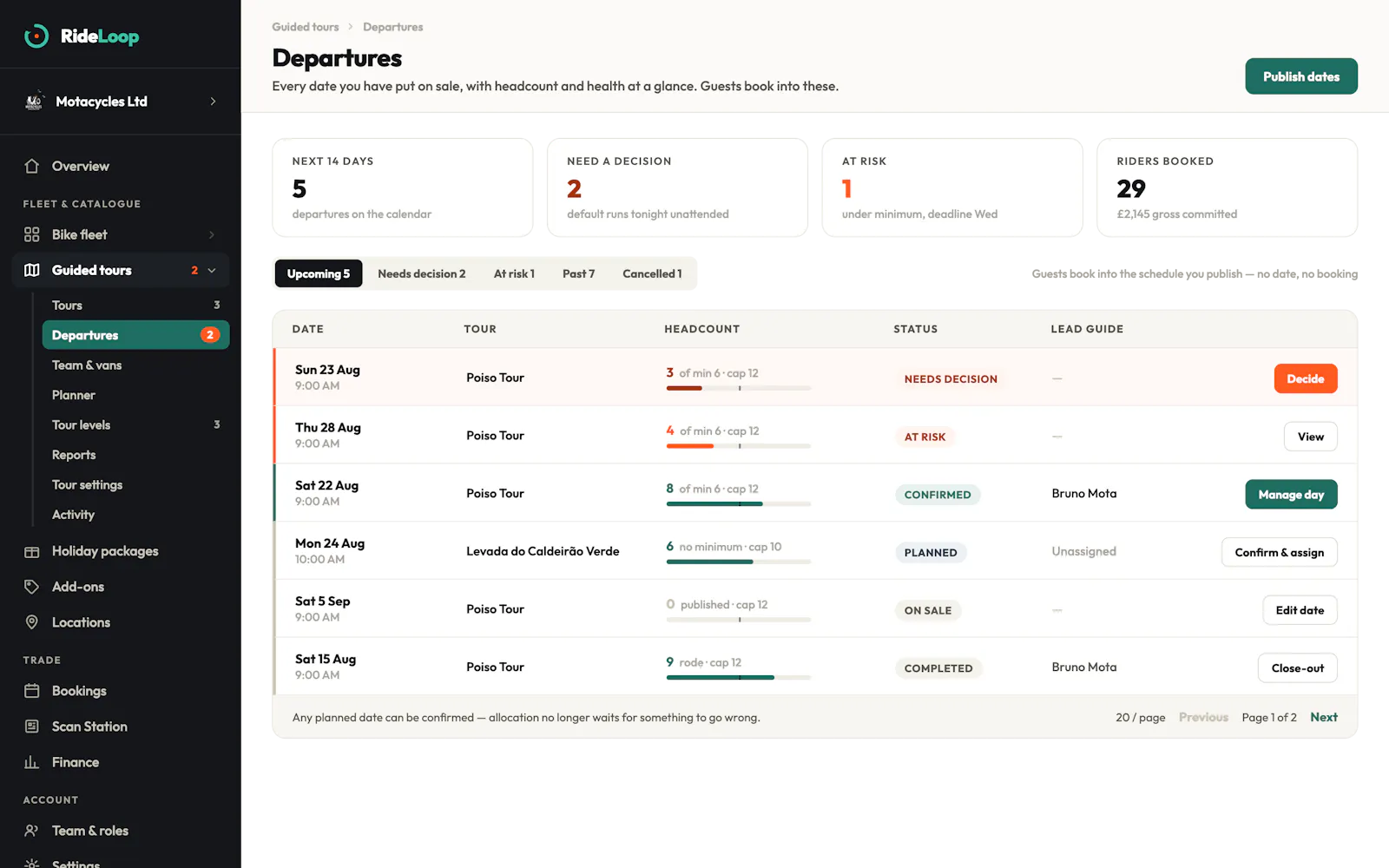Open the At Risk summary card
1389x868 pixels.
tap(952, 187)
